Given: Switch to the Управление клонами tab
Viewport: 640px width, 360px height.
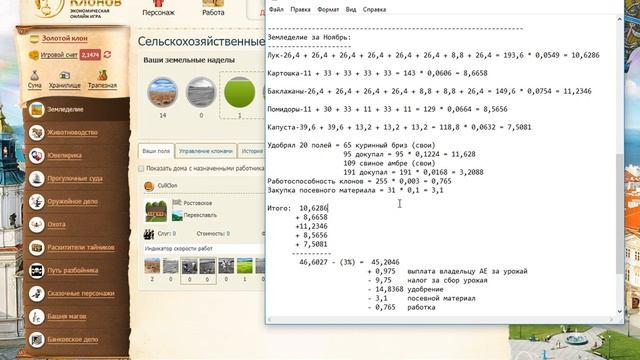Looking at the screenshot, I should 206,151.
